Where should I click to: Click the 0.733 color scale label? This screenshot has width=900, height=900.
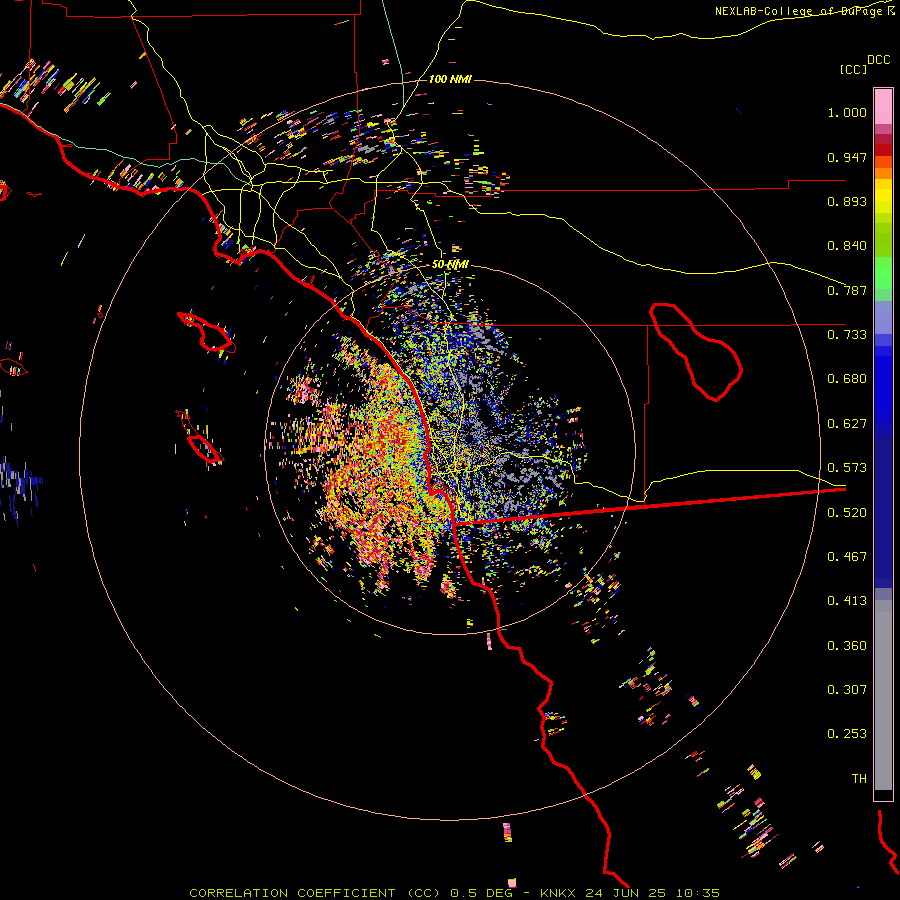coord(847,335)
